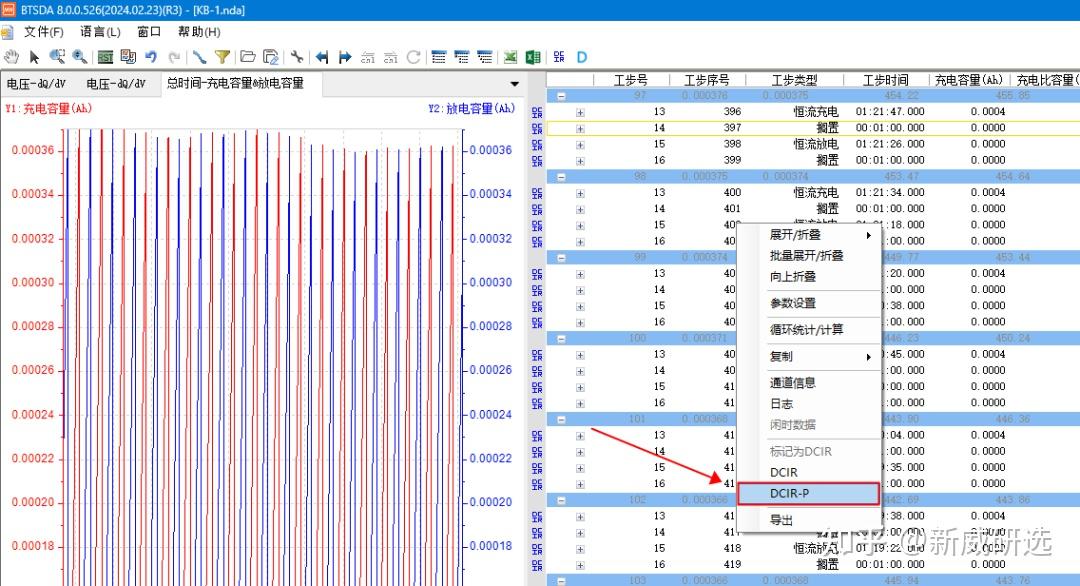This screenshot has width=1080, height=586.
Task: Export data using the Excel export icon
Action: pyautogui.click(x=533, y=56)
